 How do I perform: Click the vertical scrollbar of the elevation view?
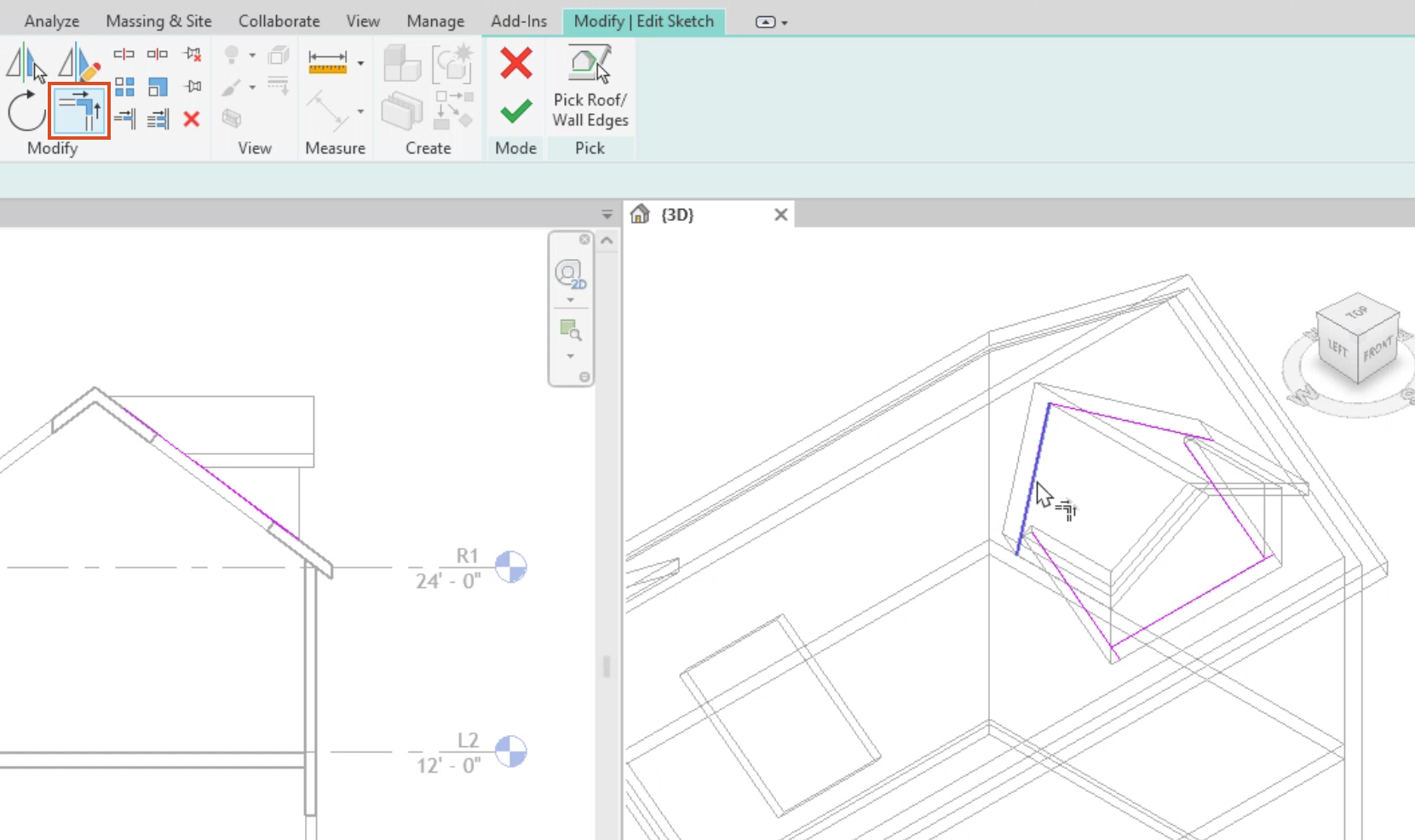click(x=607, y=667)
